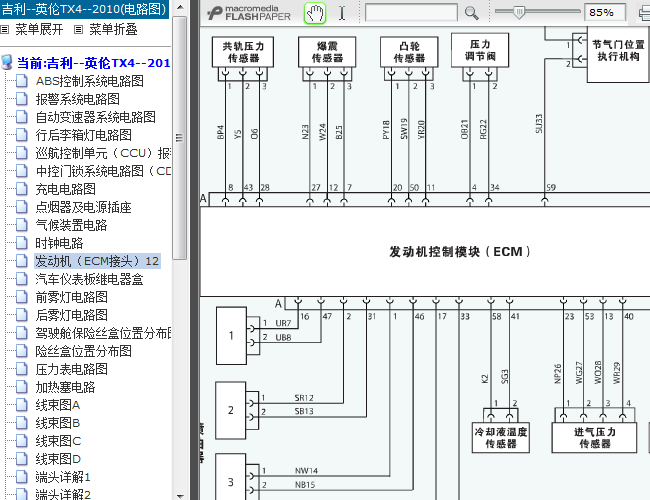
Task: Click the 发动机控制模块（ECM）label
Action: click(459, 252)
